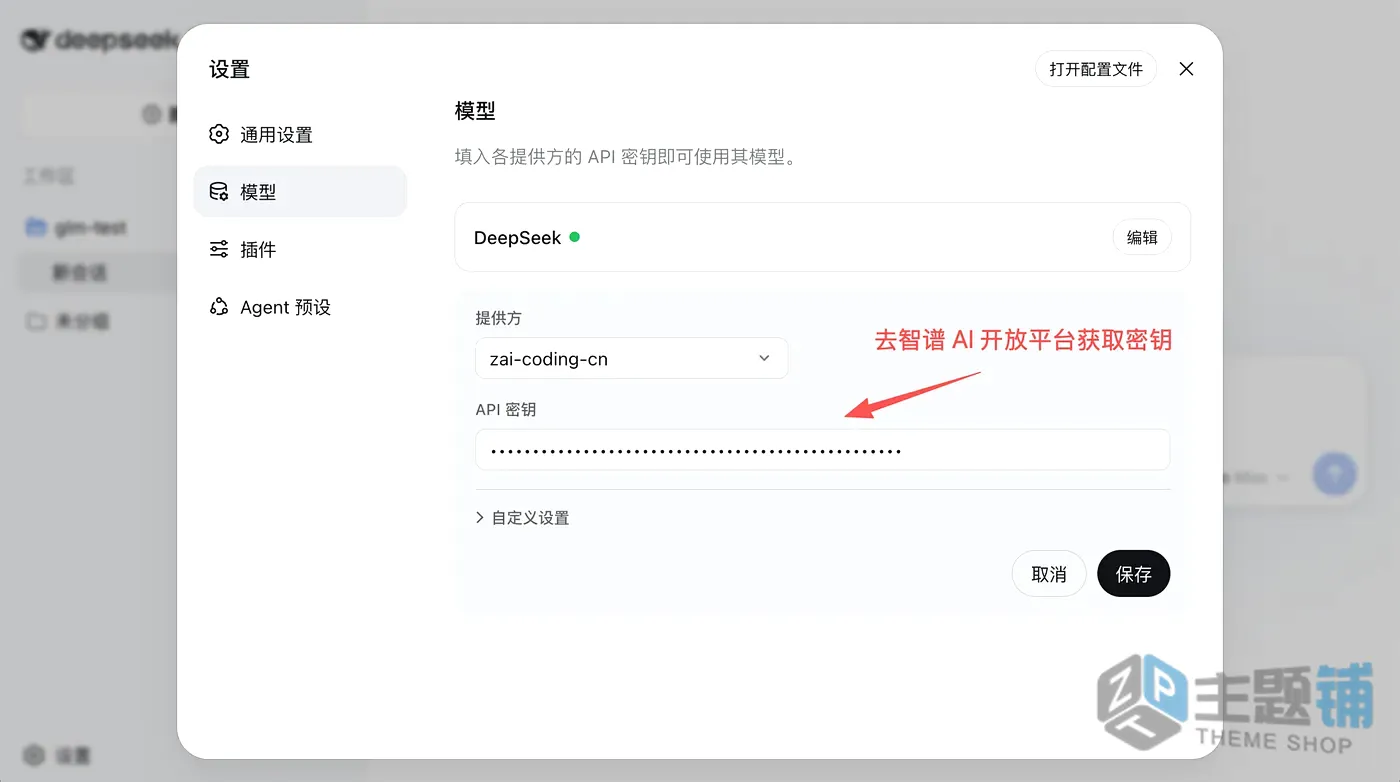This screenshot has width=1400, height=782.
Task: Click the 提供方 field label
Action: tap(498, 318)
